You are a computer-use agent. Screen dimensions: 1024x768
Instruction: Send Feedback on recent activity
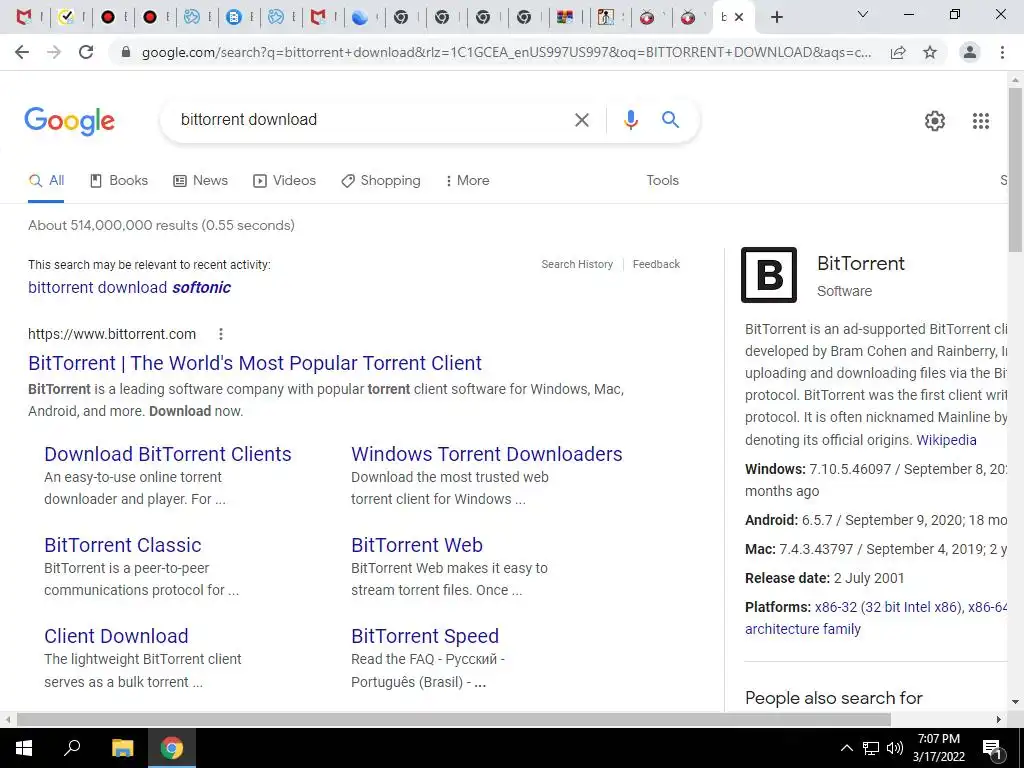(x=656, y=264)
